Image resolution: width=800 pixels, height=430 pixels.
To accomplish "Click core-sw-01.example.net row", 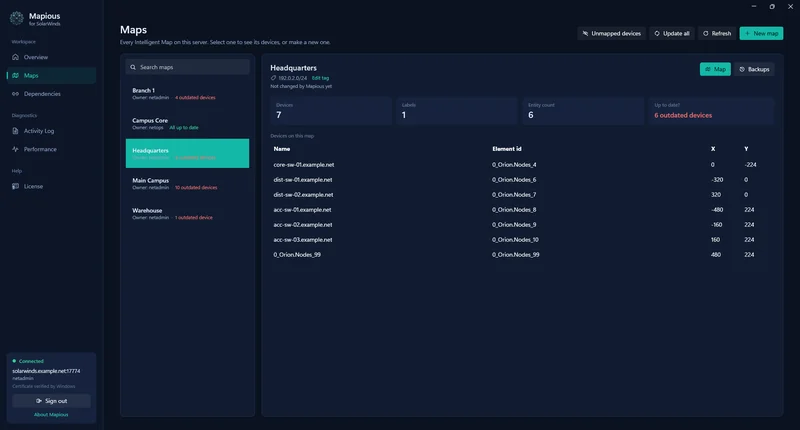I will click(522, 165).
